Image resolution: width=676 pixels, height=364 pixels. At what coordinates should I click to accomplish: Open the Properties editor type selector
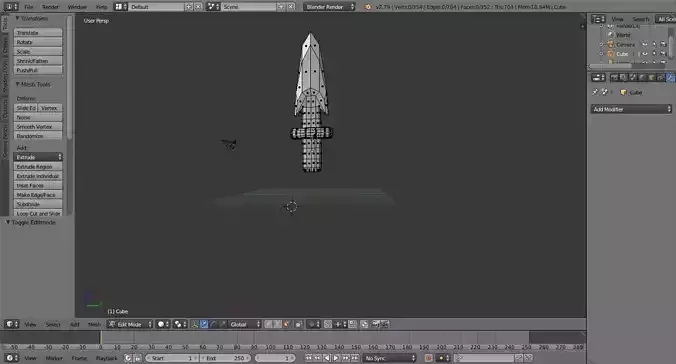click(x=598, y=78)
